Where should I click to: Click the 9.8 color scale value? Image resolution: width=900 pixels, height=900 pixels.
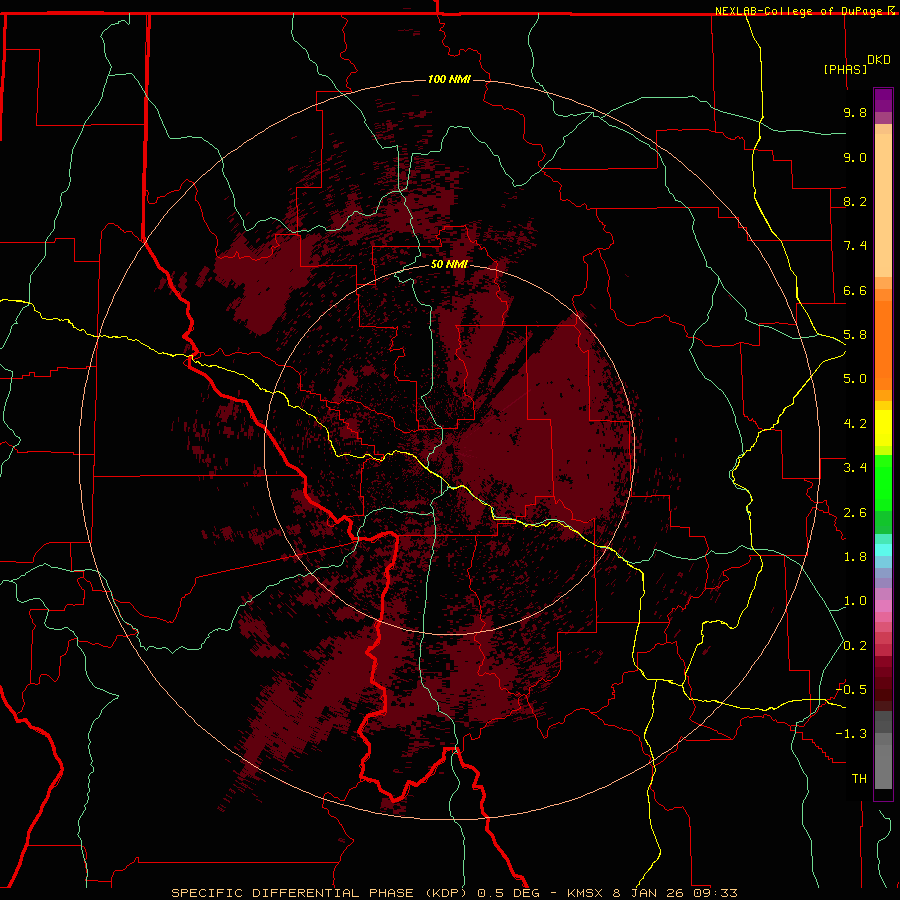click(855, 112)
